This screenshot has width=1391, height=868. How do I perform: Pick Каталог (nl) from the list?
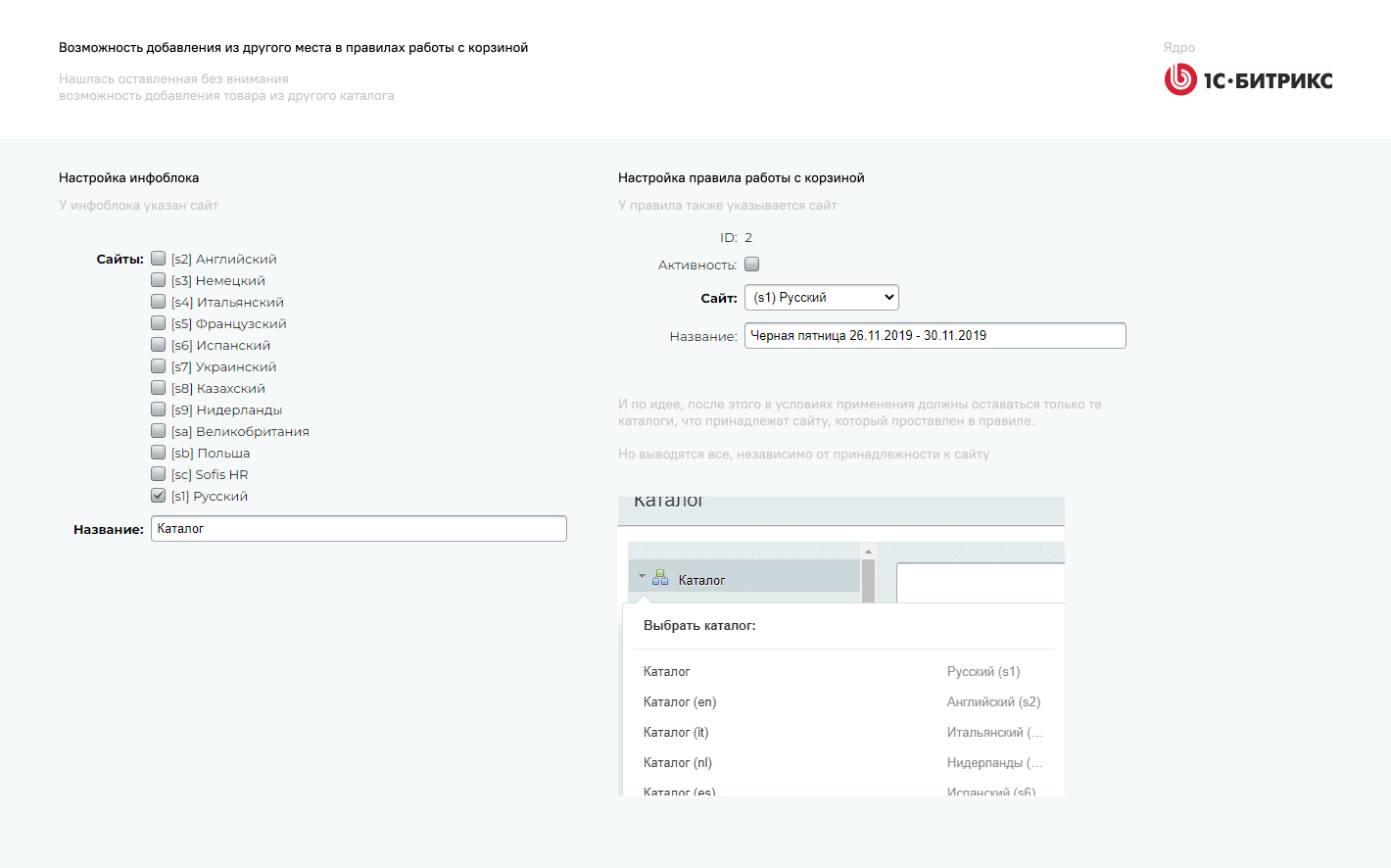click(678, 762)
